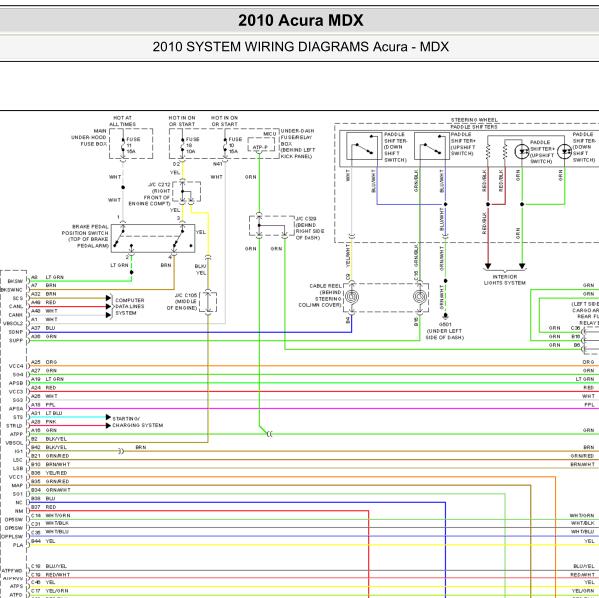Click the "B21 GRN/RED" pin label
The width and height of the screenshot is (599, 598).
tap(50, 456)
